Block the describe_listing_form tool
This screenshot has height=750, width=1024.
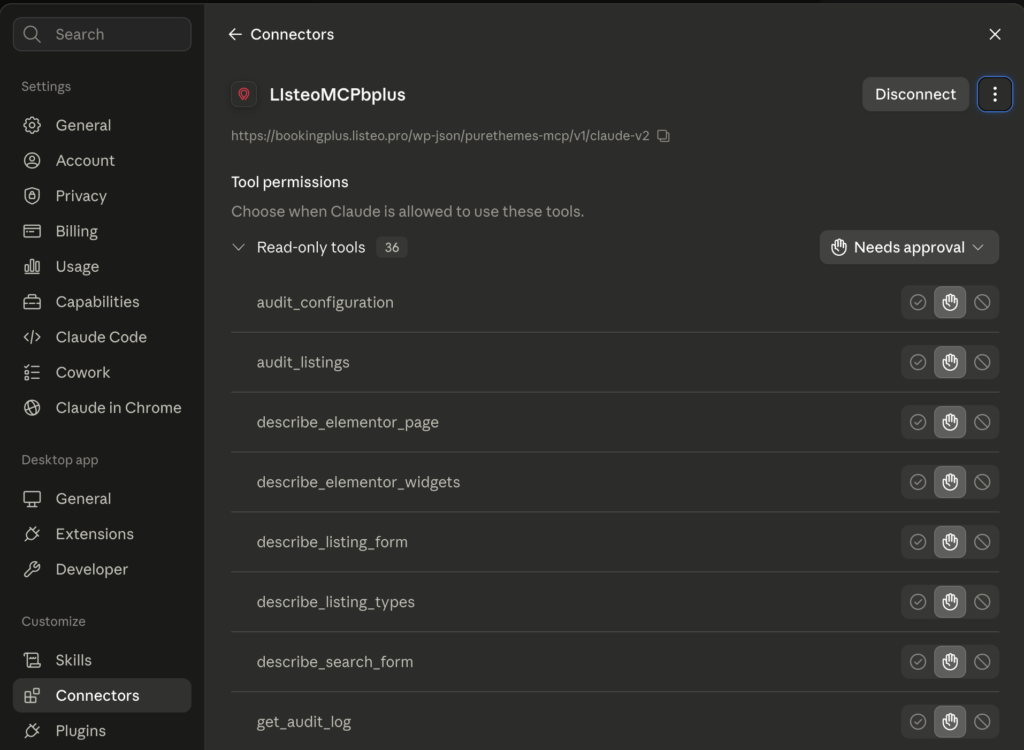[982, 542]
